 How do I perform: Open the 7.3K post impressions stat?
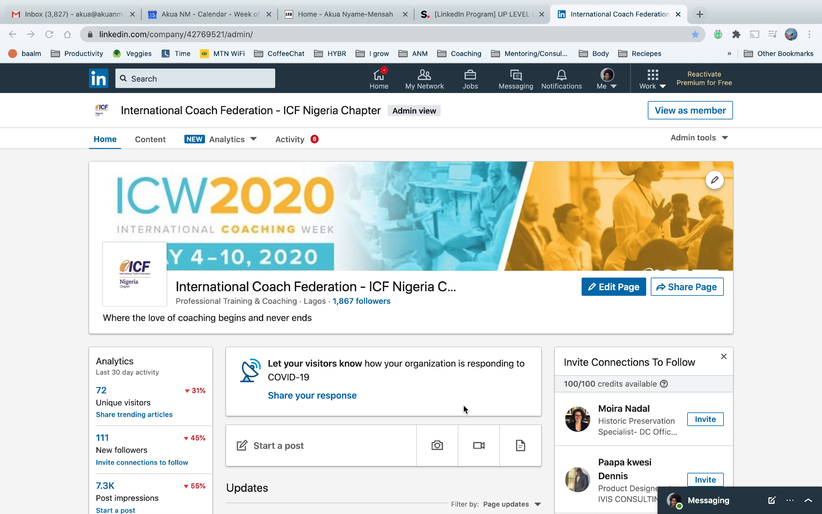[x=105, y=486]
